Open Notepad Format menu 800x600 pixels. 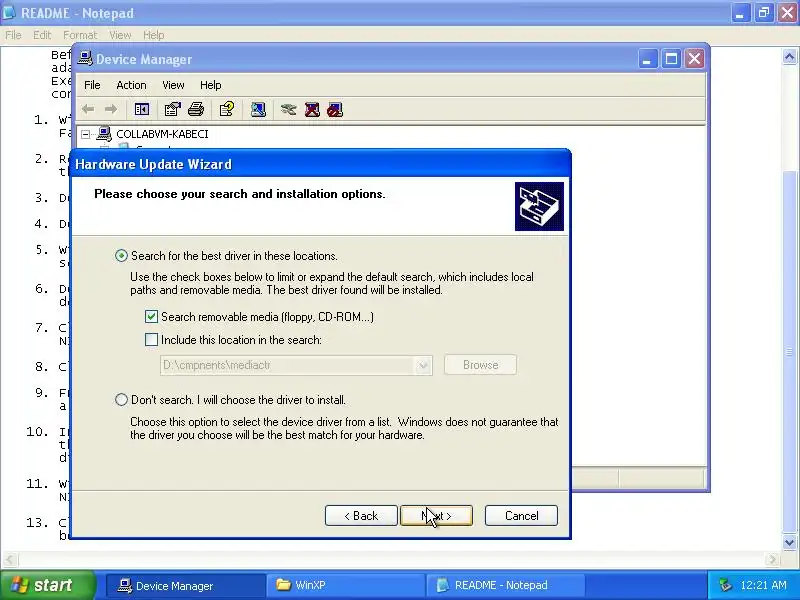[x=80, y=35]
